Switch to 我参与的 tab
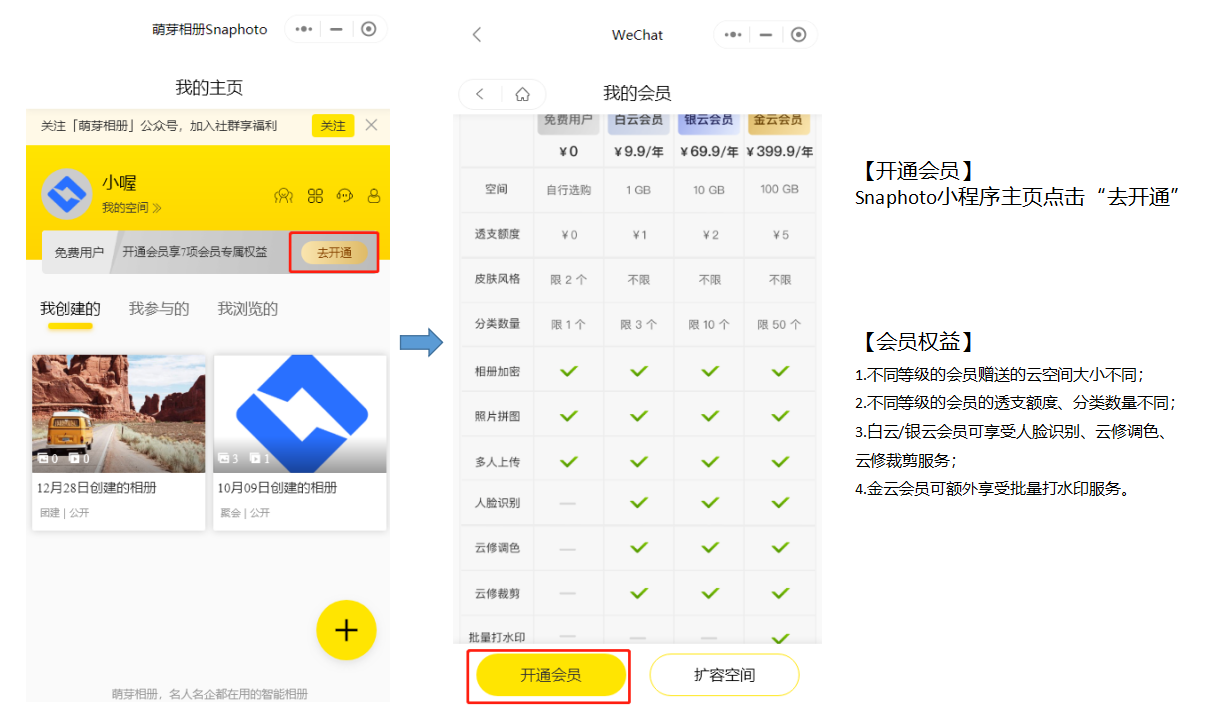1212x715 pixels. pyautogui.click(x=159, y=309)
